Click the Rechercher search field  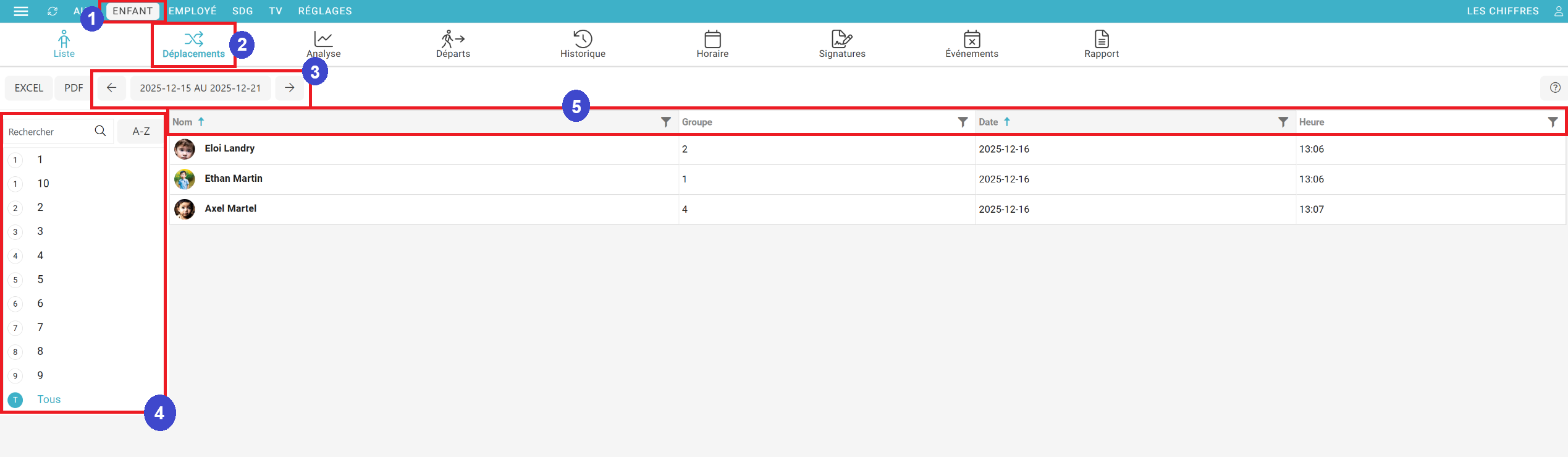coord(48,132)
